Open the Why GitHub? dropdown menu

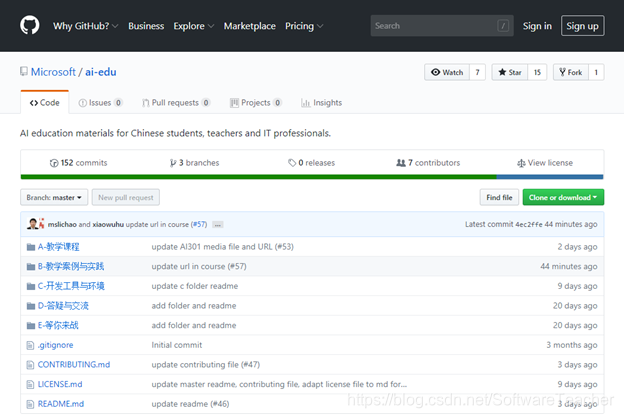[x=86, y=26]
